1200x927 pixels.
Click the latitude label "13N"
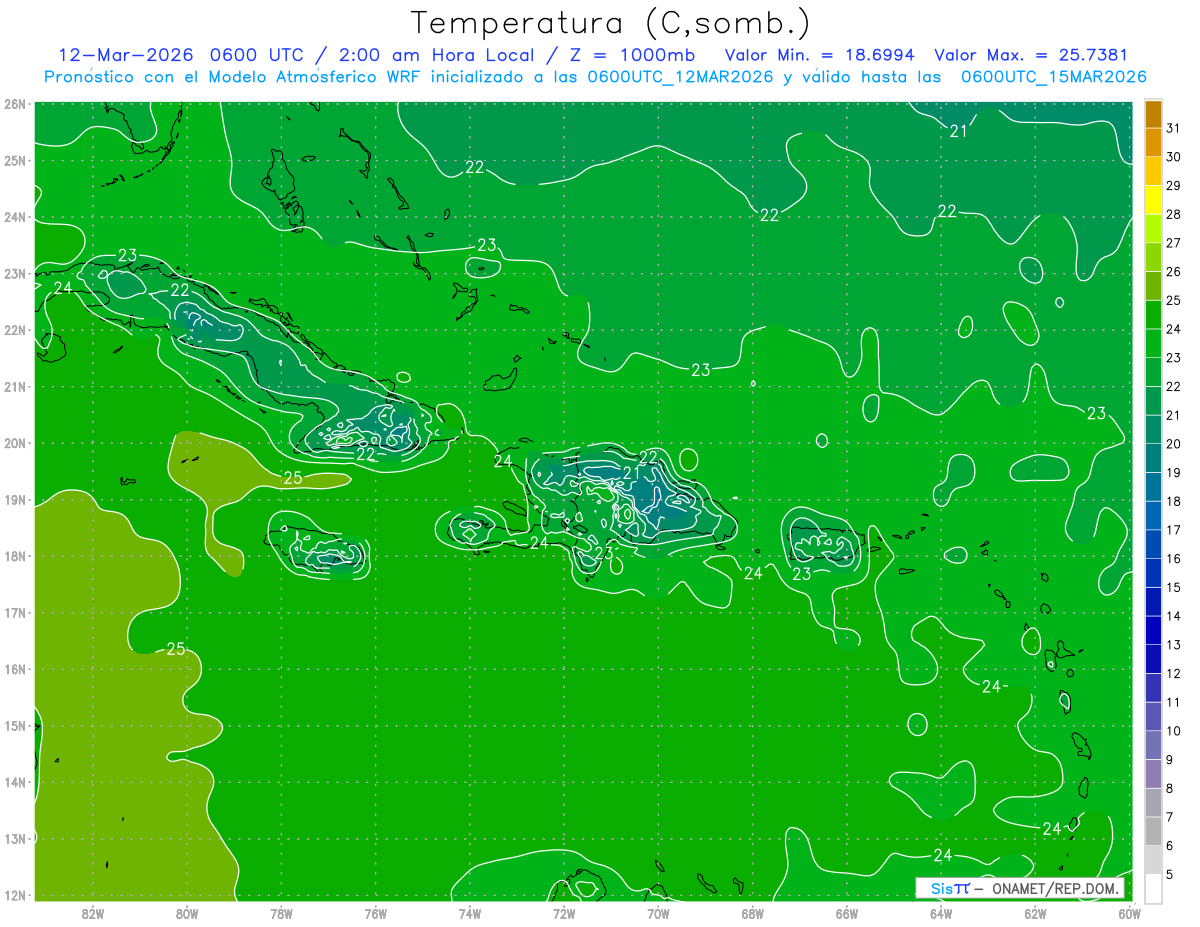(15, 839)
